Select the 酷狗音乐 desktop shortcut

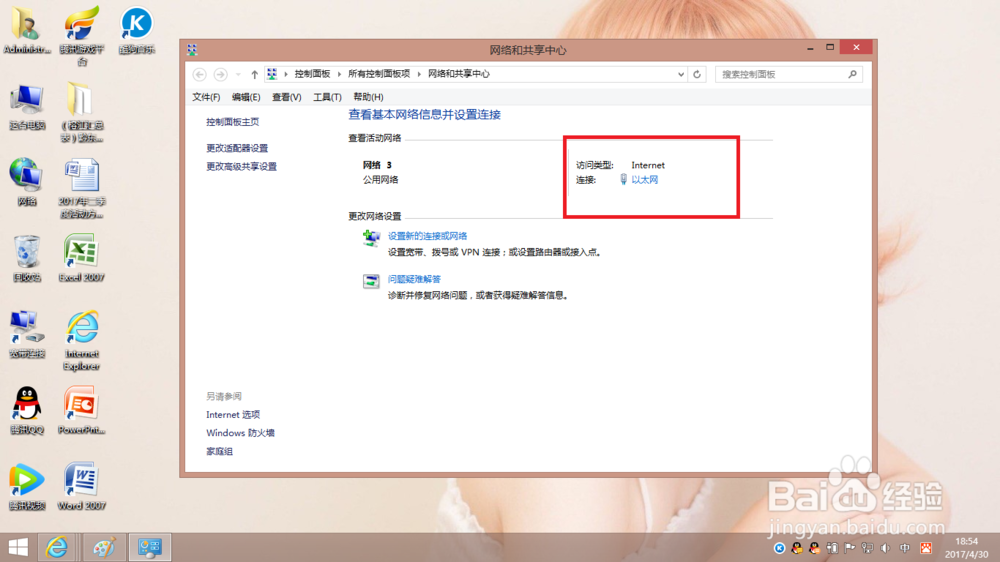[136, 31]
